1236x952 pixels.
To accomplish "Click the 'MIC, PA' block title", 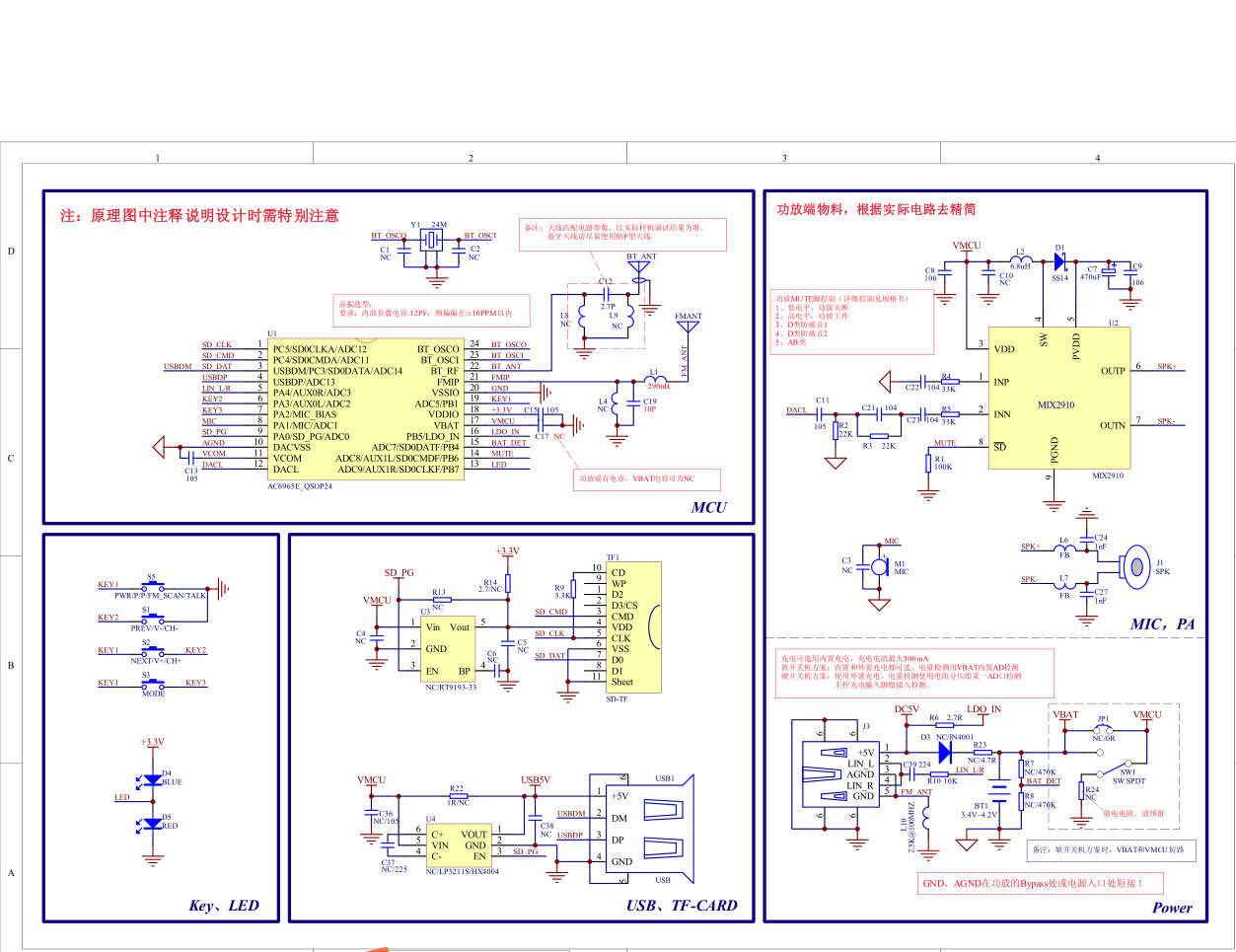I will tap(1162, 623).
